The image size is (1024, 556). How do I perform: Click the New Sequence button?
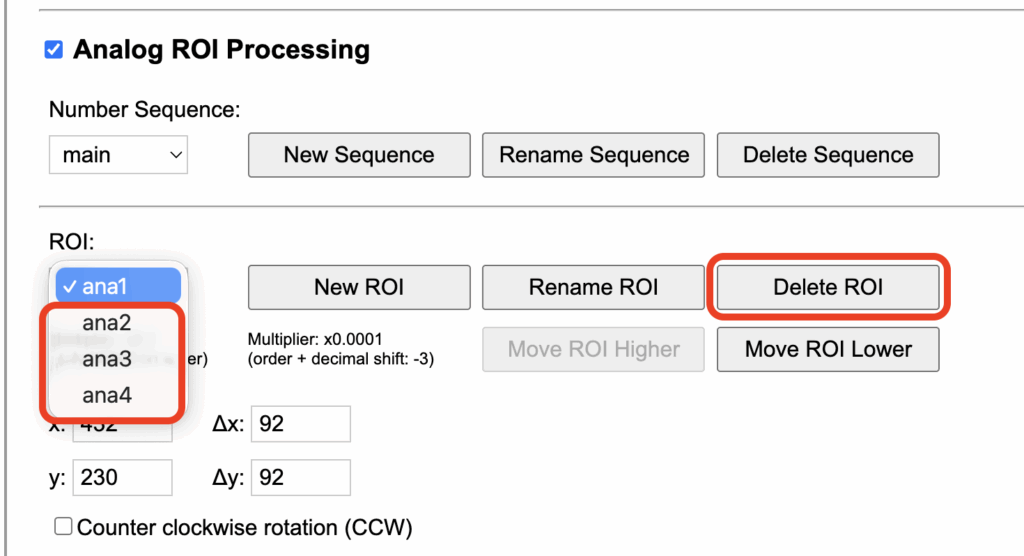[359, 155]
